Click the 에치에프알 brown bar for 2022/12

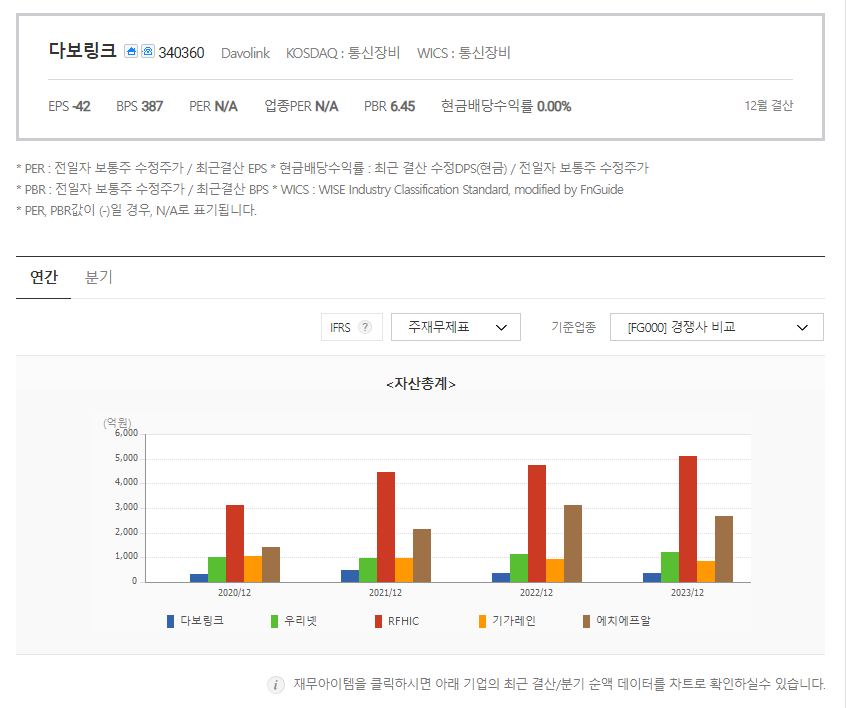tap(573, 543)
